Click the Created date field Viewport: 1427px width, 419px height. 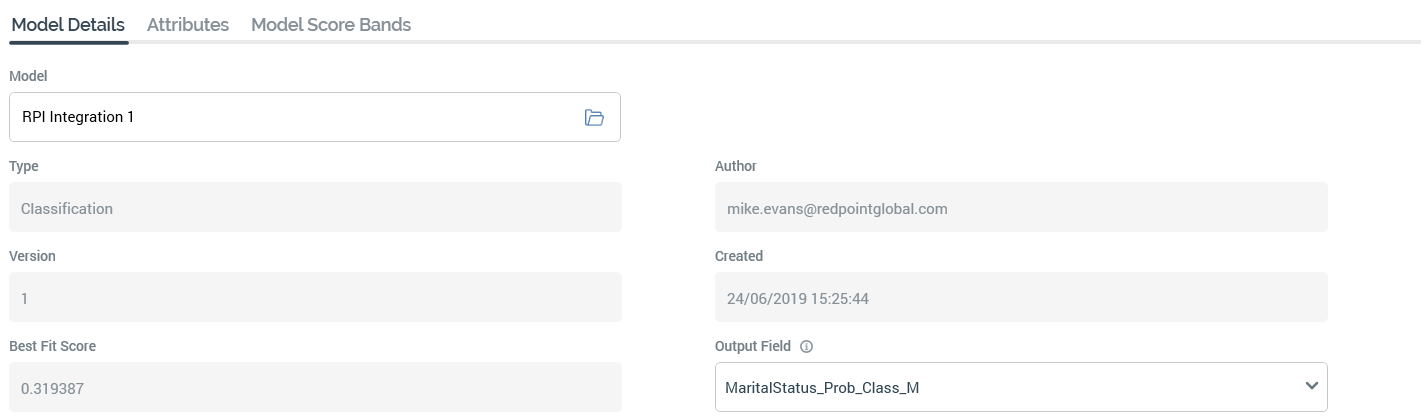pyautogui.click(x=1020, y=298)
